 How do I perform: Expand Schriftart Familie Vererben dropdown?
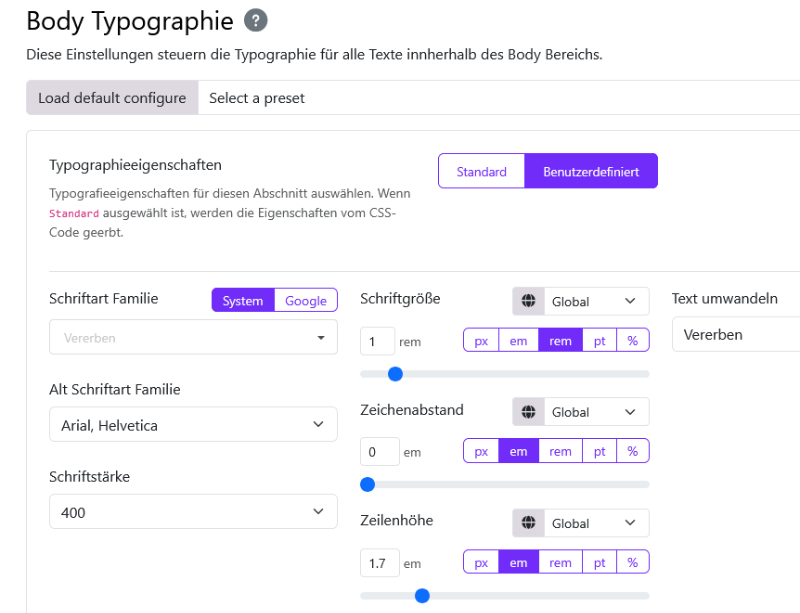193,338
